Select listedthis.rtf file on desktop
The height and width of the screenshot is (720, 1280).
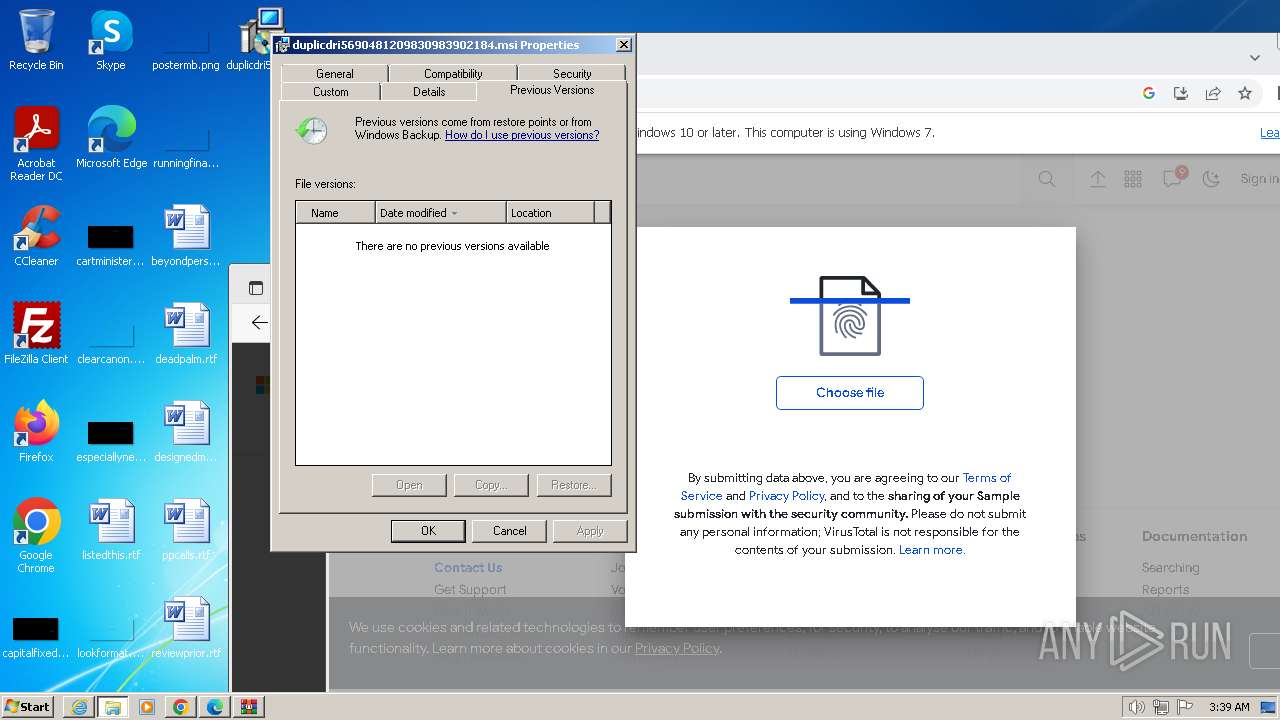coord(111,529)
